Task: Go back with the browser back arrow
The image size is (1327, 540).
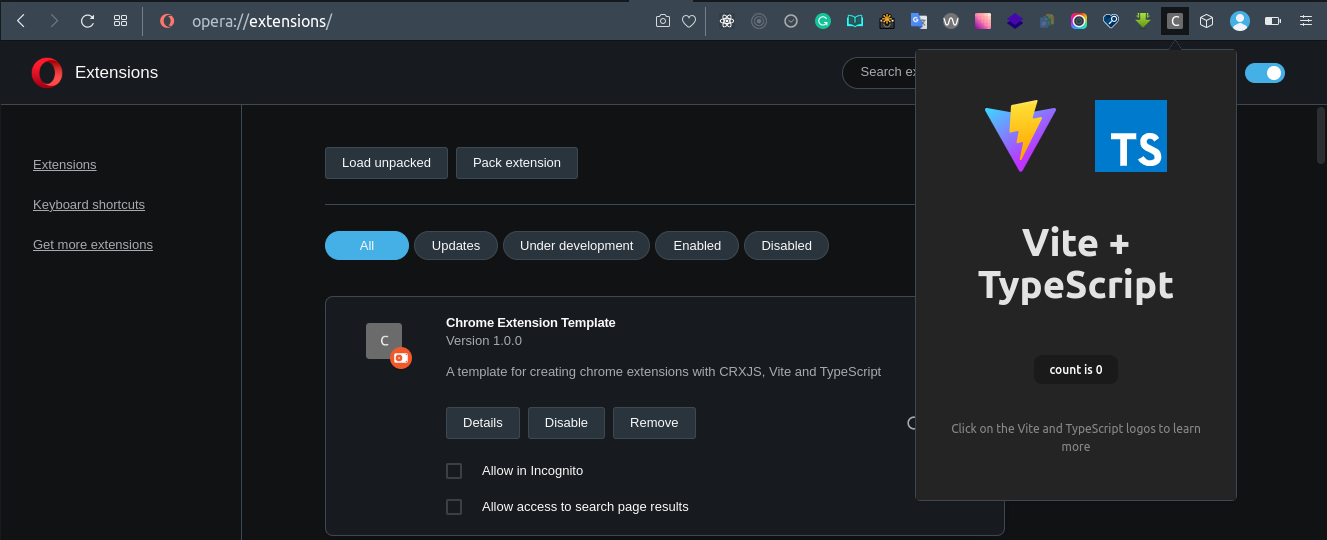Action: 21,20
